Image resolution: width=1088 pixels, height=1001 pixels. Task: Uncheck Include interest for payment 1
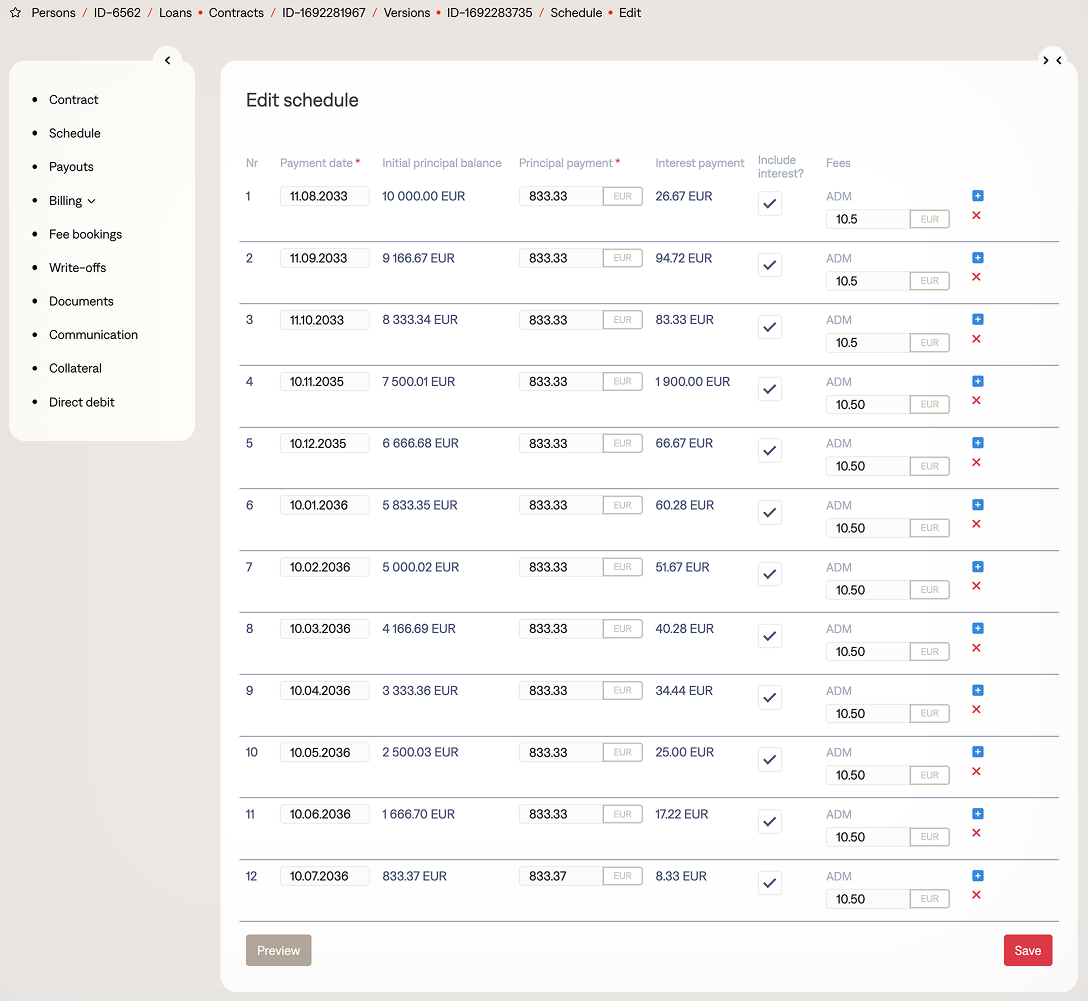pyautogui.click(x=769, y=204)
